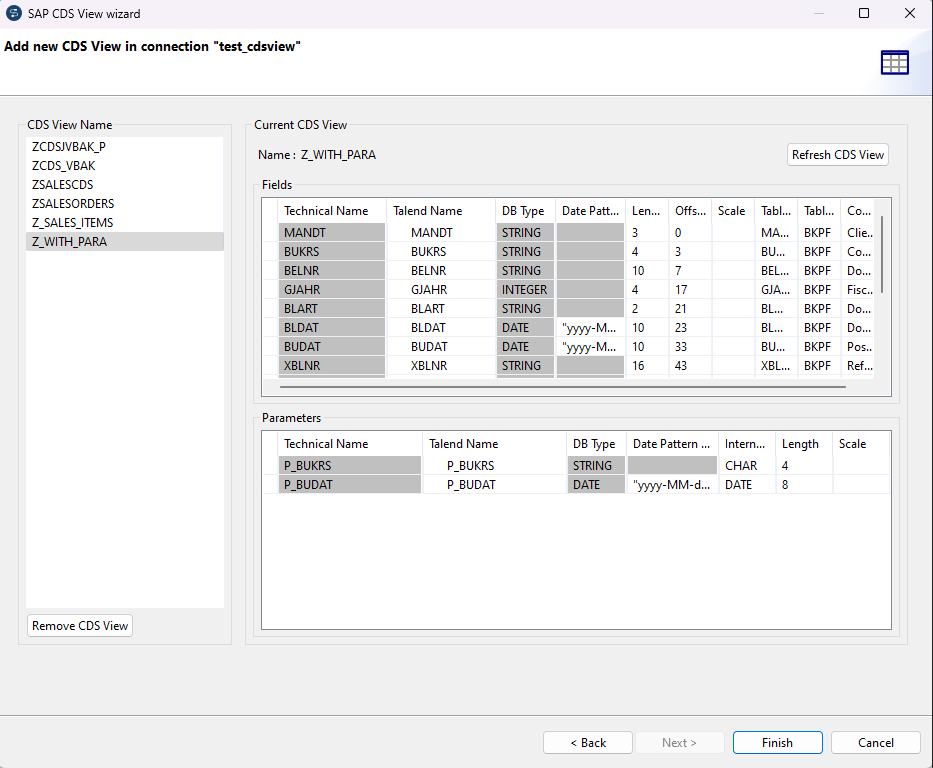
Task: Select ZCDSJVBAK_P in the CDS View Name list
Action: (x=68, y=146)
